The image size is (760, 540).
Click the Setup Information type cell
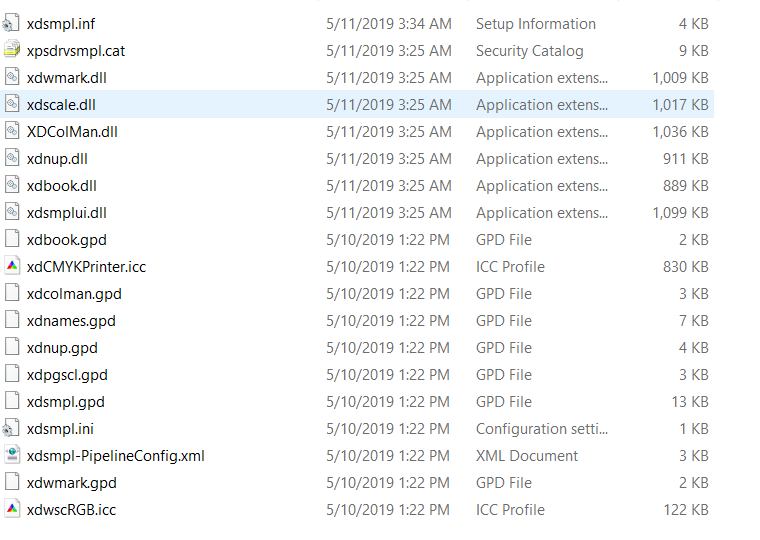[x=536, y=24]
